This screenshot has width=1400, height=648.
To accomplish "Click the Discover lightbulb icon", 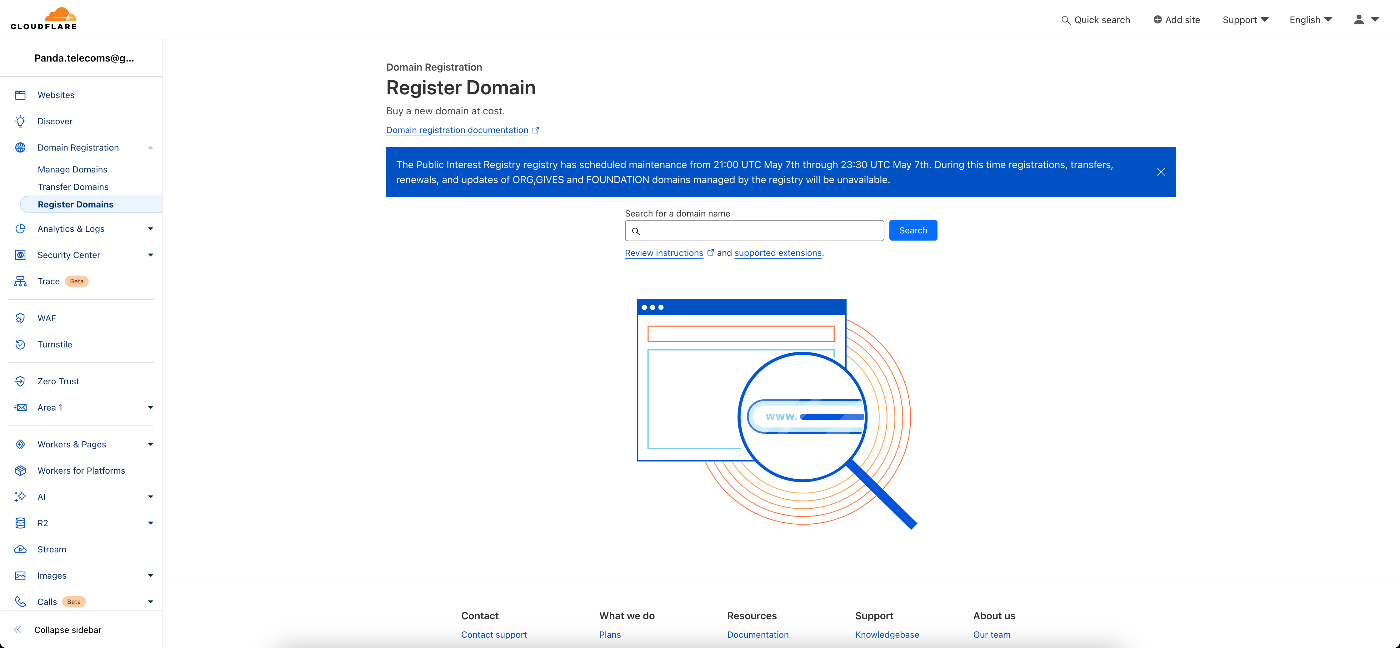I will (x=20, y=121).
